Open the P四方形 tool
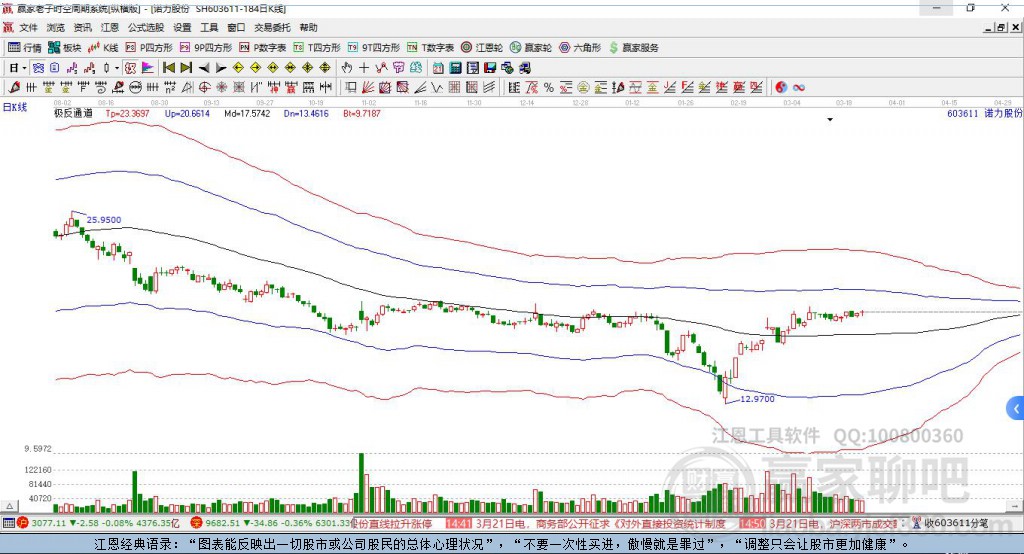 (149, 48)
